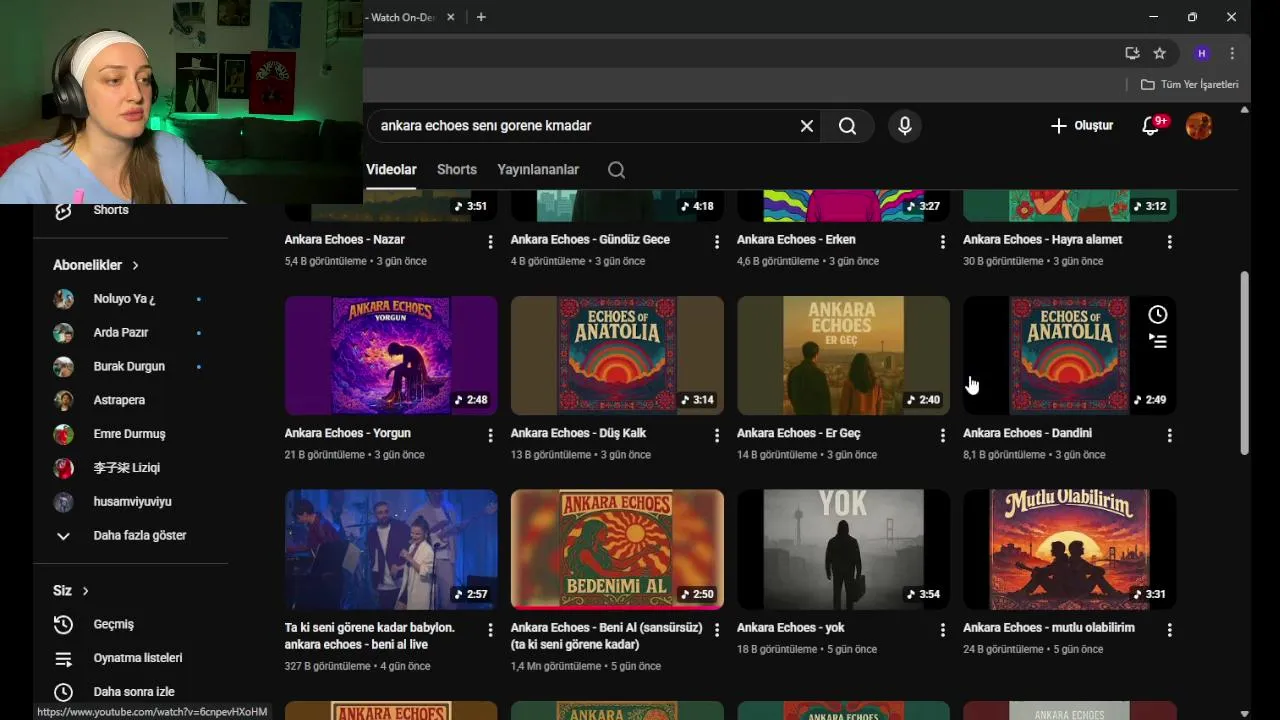Open the Er Geç video thumbnail
Viewport: 1280px width, 720px height.
pyautogui.click(x=843, y=355)
